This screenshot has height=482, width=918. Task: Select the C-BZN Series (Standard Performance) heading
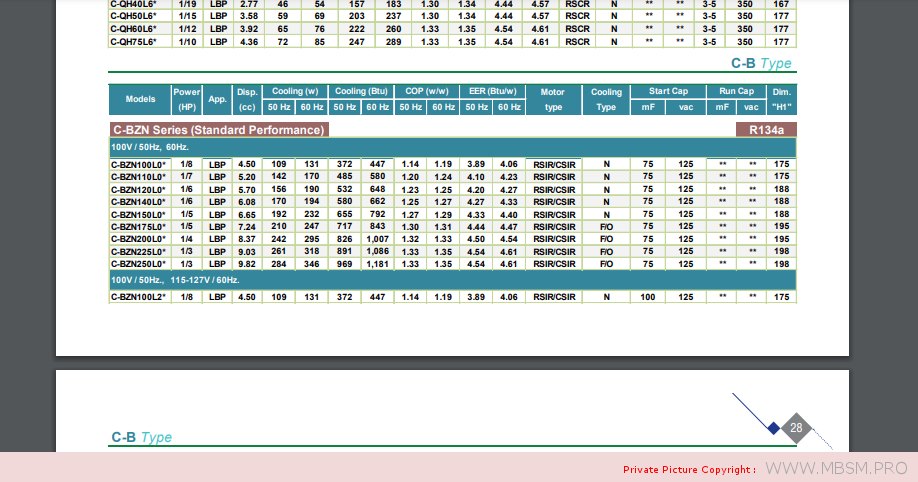point(219,130)
